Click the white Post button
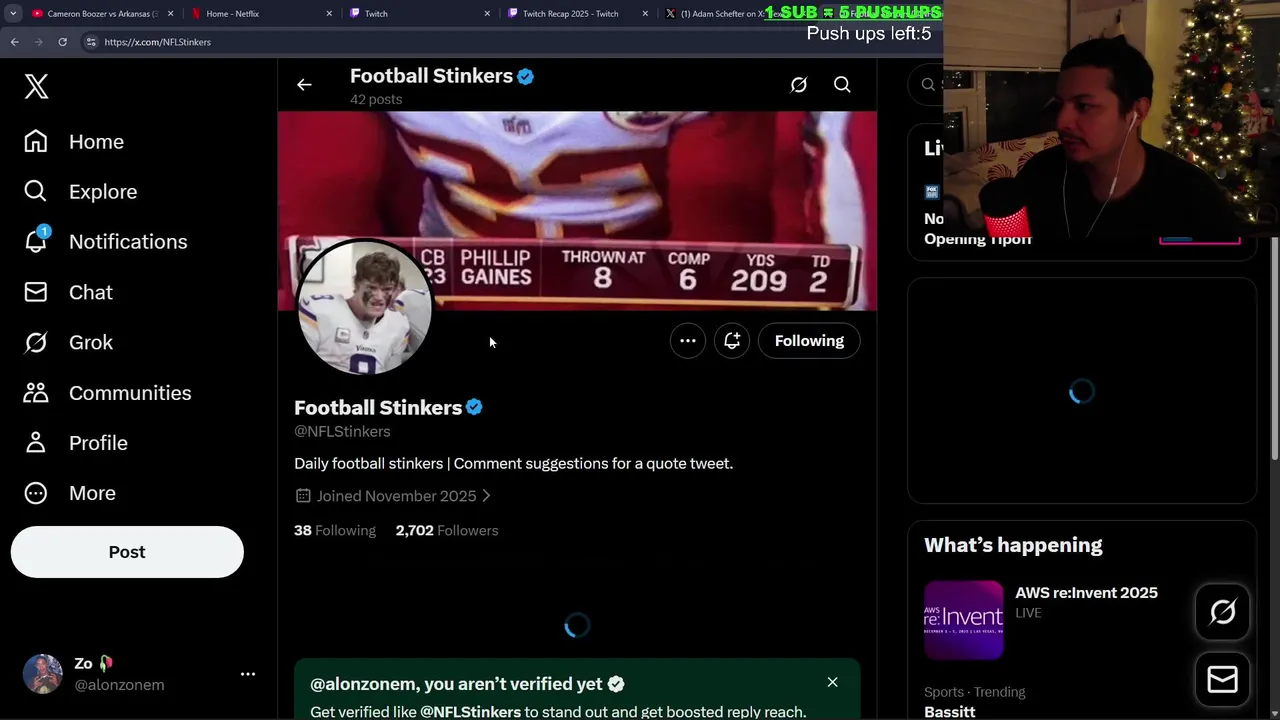This screenshot has width=1280, height=720. [x=127, y=552]
